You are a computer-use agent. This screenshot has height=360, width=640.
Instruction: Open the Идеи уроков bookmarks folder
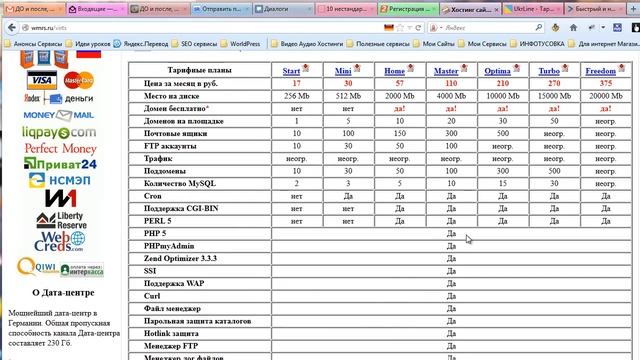(88, 44)
